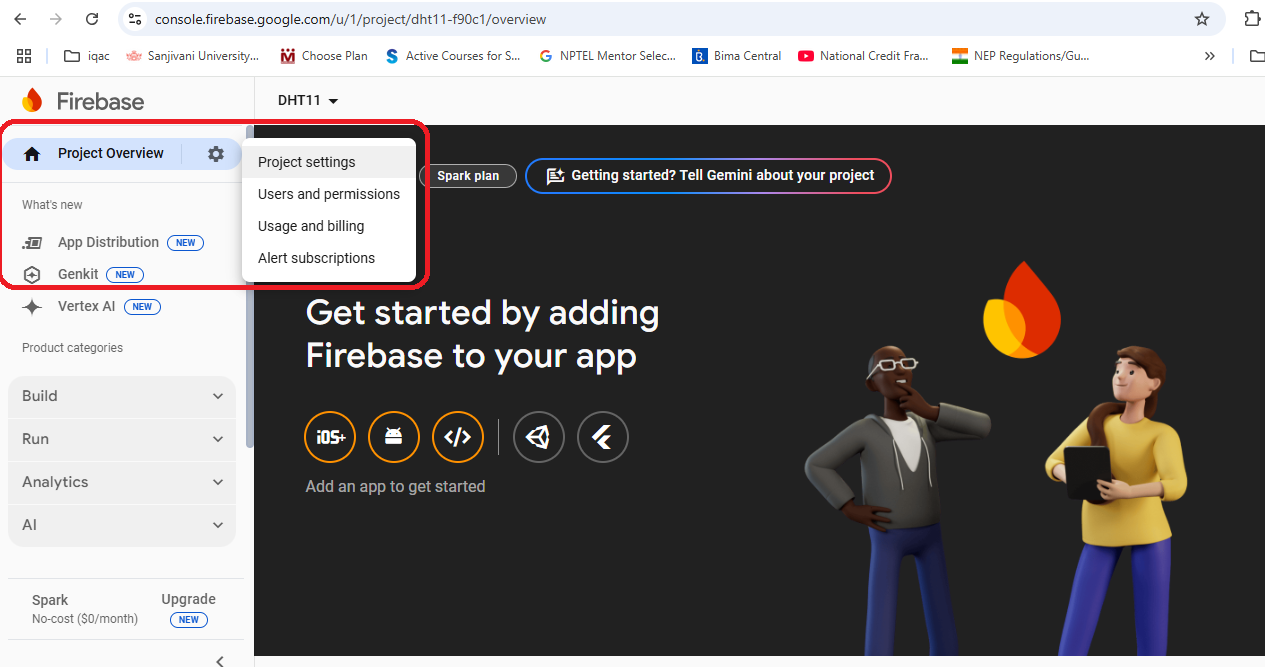Screen dimensions: 1265x667
Task: Collapse the sidebar with the left chevron
Action: tap(220, 660)
